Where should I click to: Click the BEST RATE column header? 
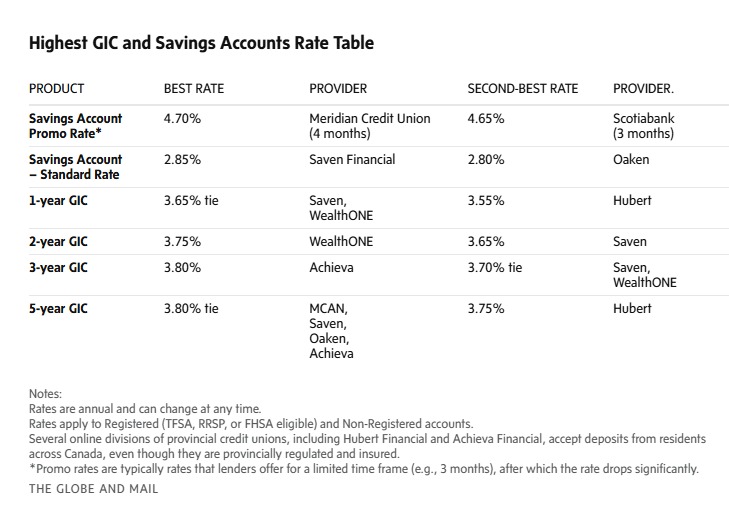point(194,89)
